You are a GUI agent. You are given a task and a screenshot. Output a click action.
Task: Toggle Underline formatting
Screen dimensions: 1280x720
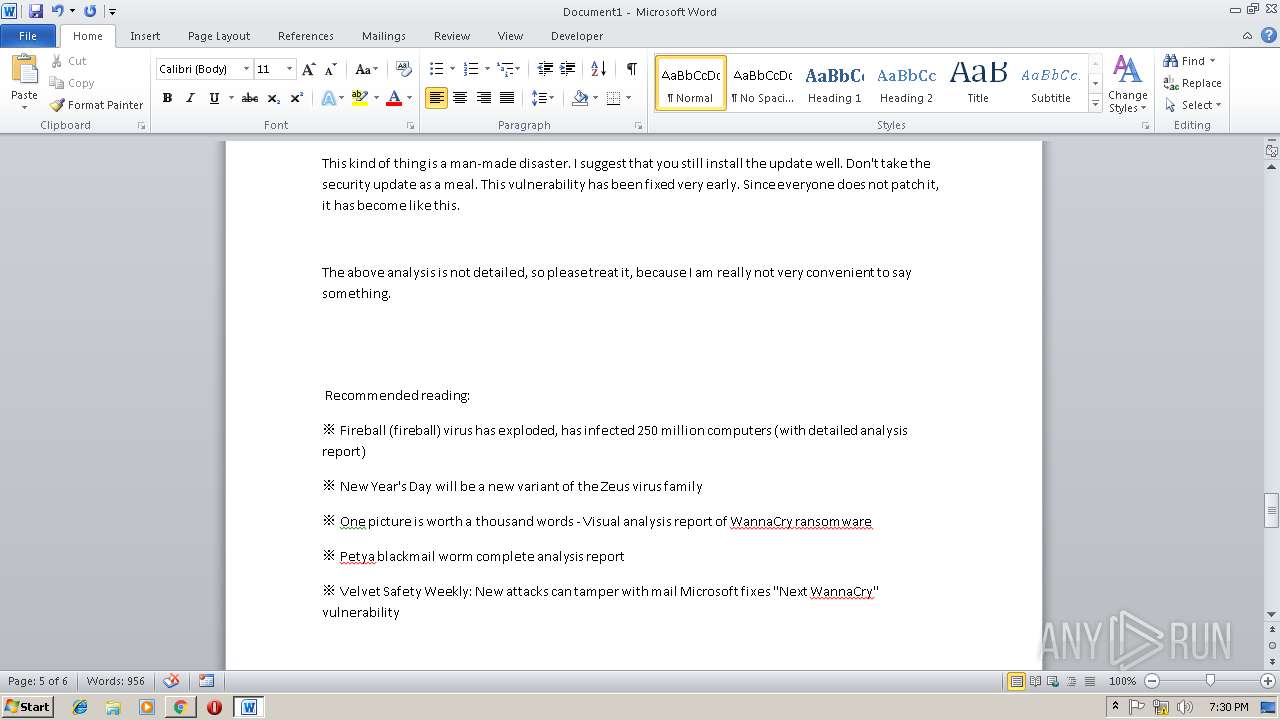click(x=214, y=98)
